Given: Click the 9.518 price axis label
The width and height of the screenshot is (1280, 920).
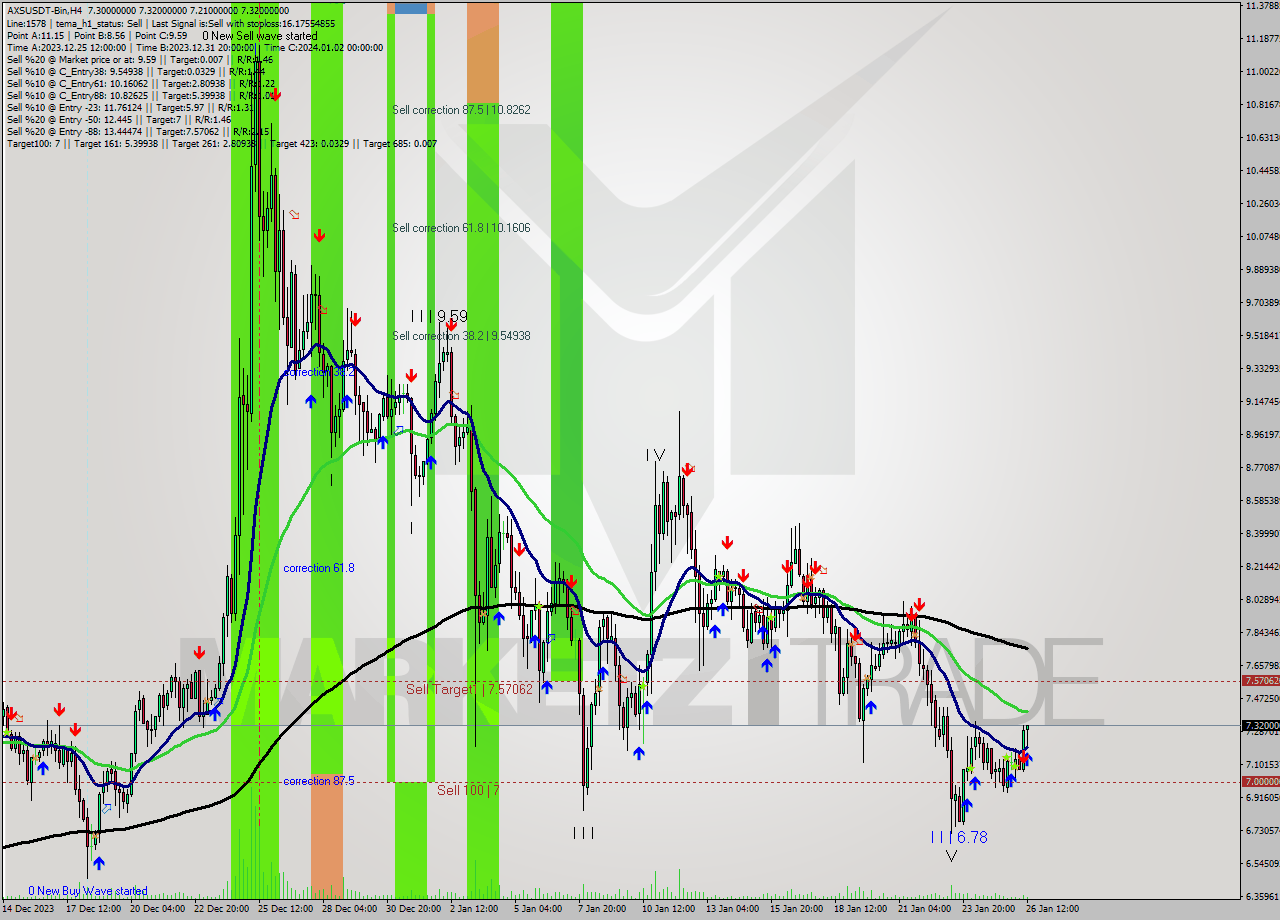Looking at the screenshot, I should 1262,336.
